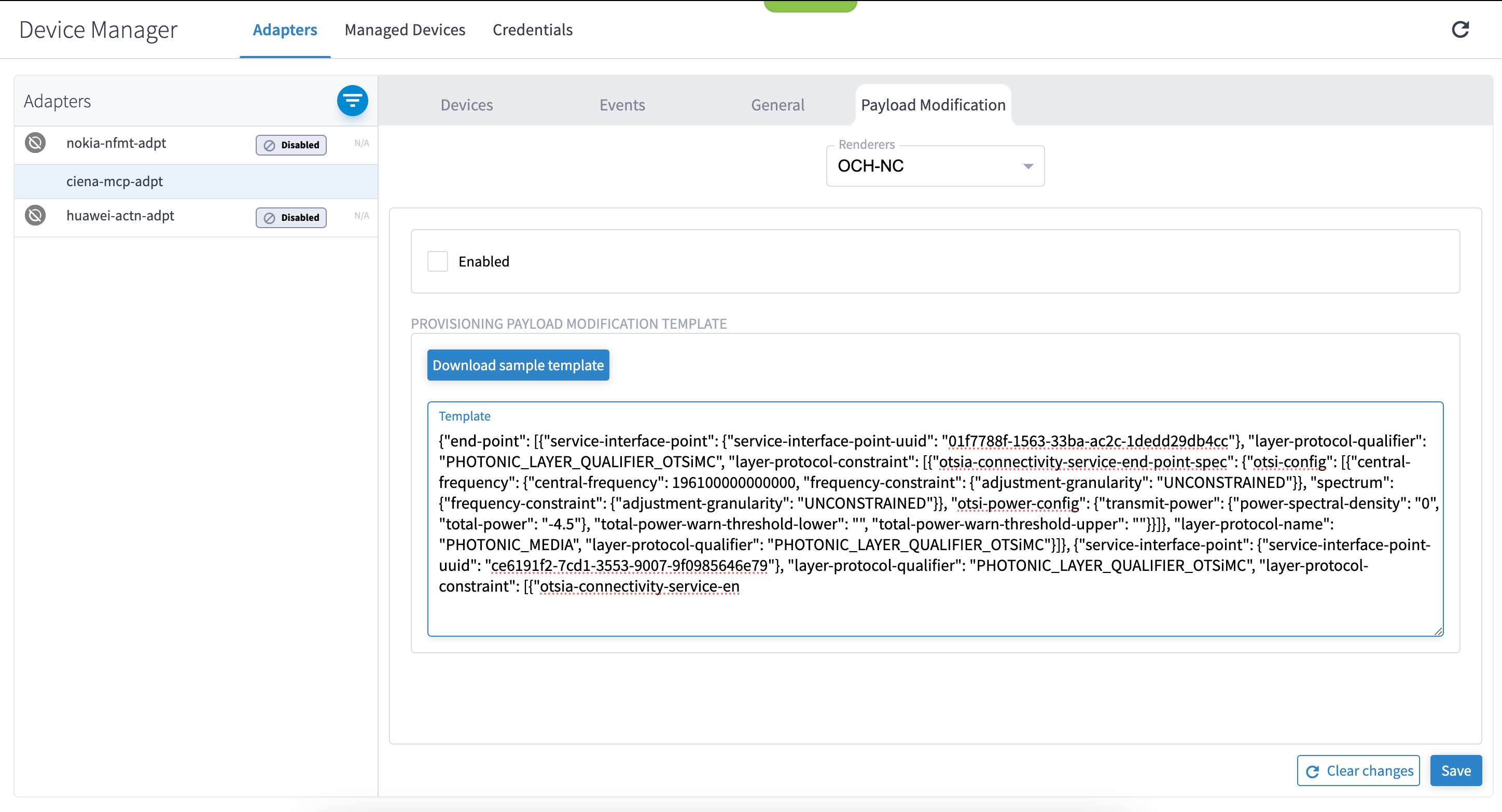Open the General tab
Image resolution: width=1502 pixels, height=812 pixels.
click(x=777, y=105)
